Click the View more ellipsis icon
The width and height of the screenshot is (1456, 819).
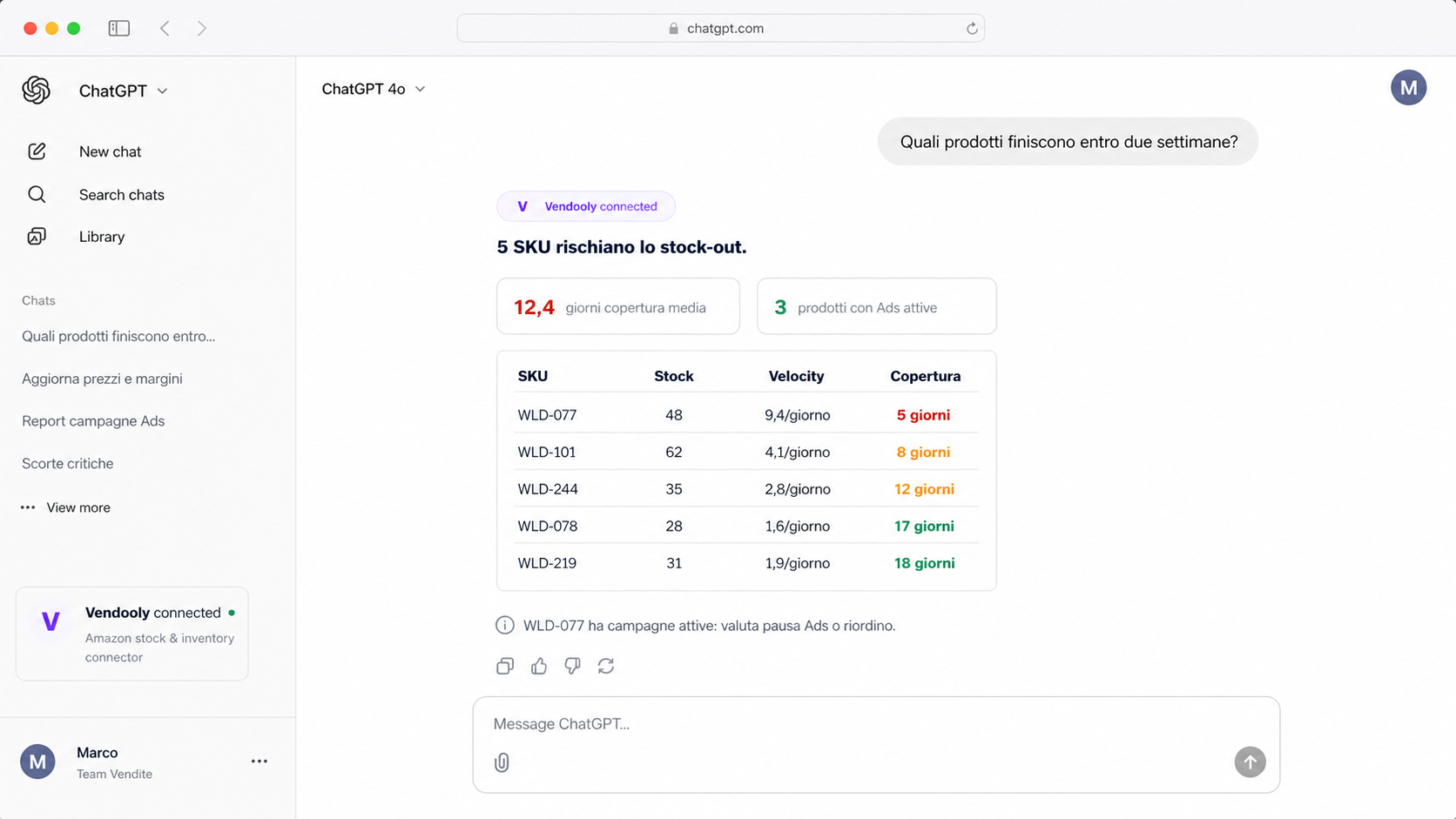click(x=28, y=507)
